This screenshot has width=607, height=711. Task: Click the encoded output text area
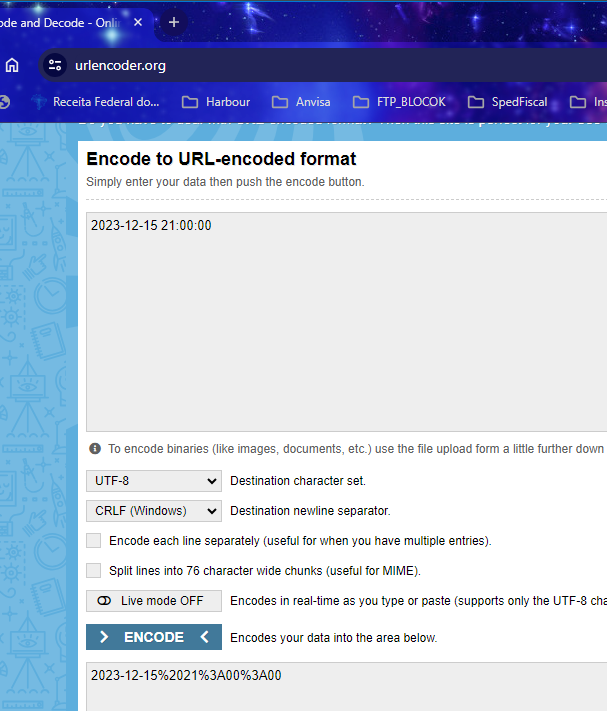pyautogui.click(x=346, y=687)
